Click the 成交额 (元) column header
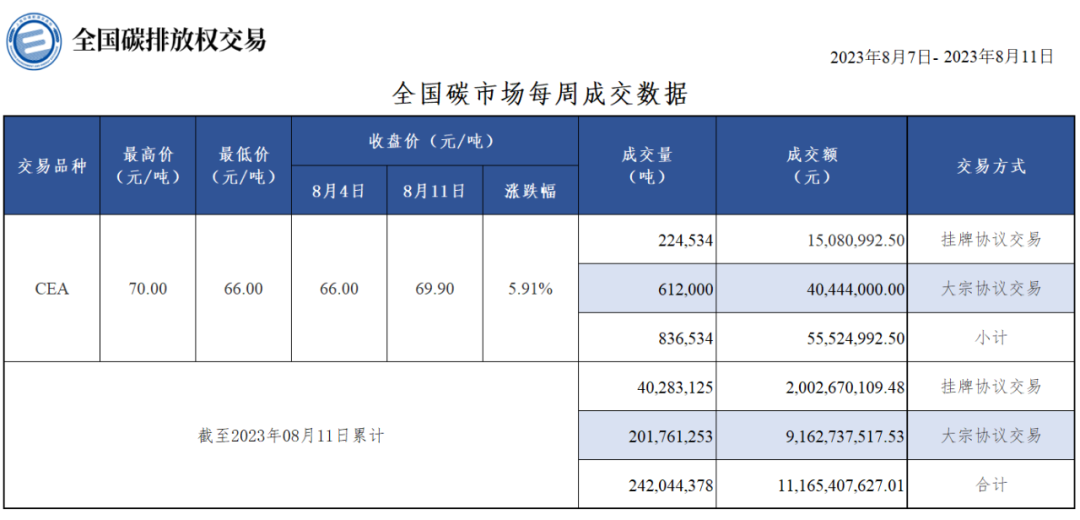This screenshot has width=1080, height=520. 811,166
